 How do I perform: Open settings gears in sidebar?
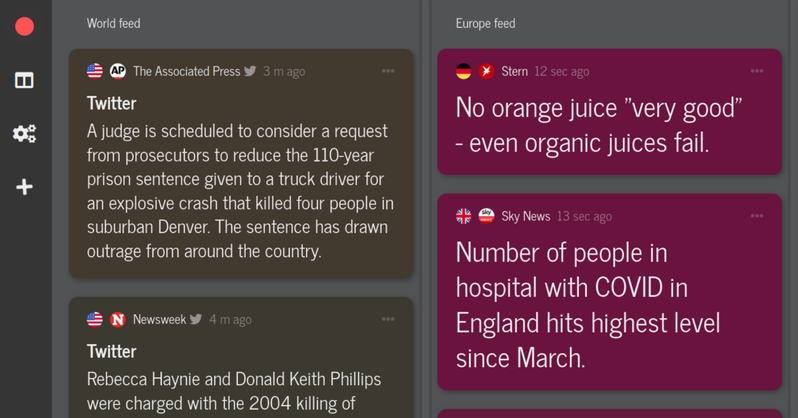24,134
